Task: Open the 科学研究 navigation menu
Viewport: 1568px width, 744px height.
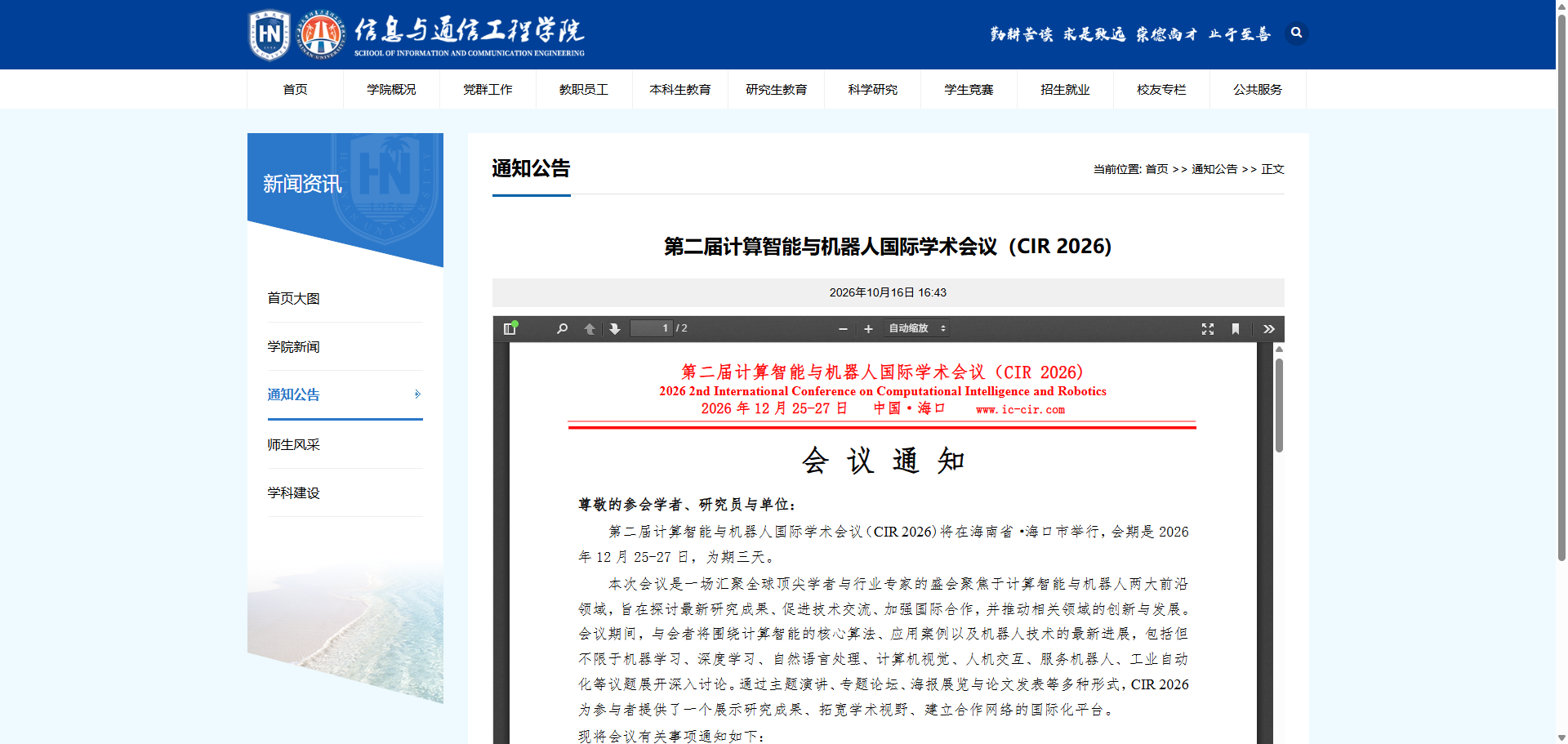Action: 872,89
